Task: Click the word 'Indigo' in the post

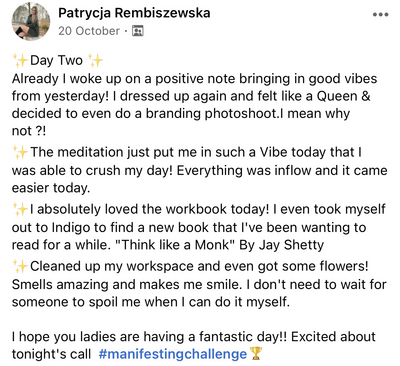Action: click(71, 228)
